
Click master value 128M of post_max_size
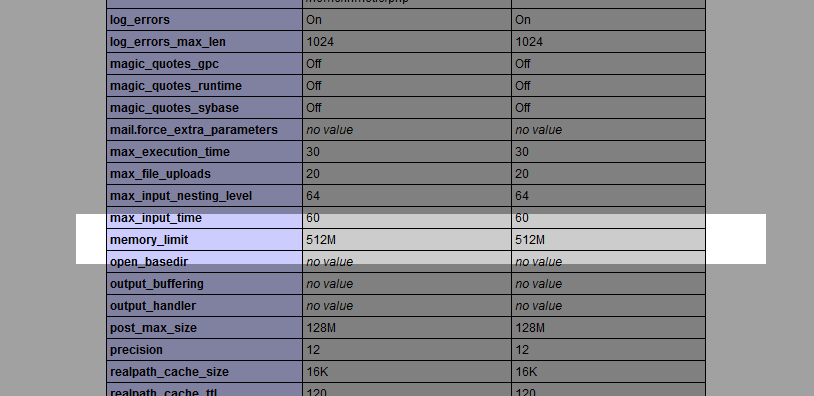(530, 328)
